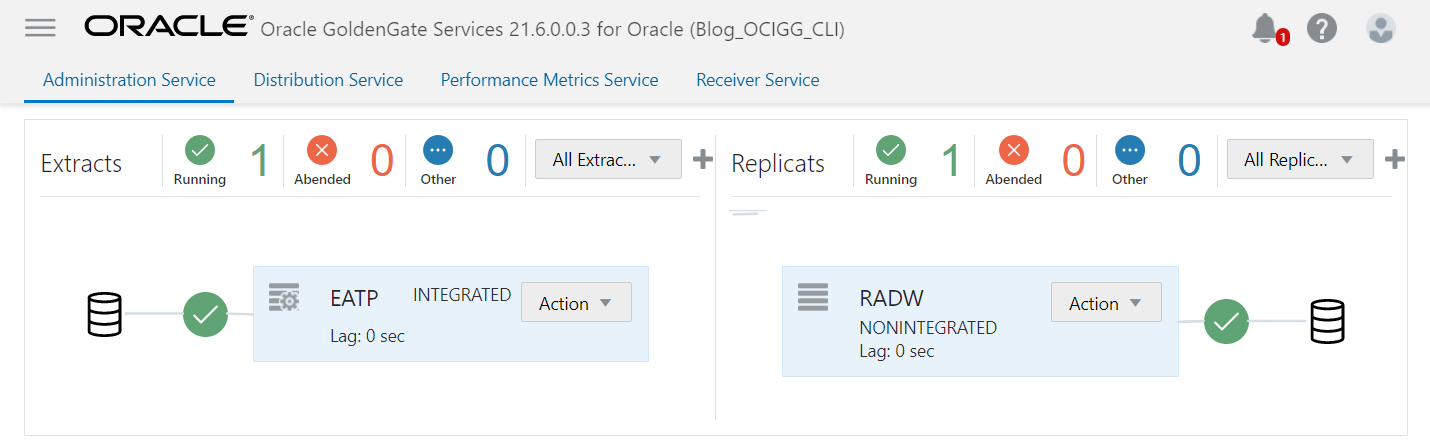The image size is (1430, 442).
Task: Switch to the Distribution Service tab
Action: [328, 80]
